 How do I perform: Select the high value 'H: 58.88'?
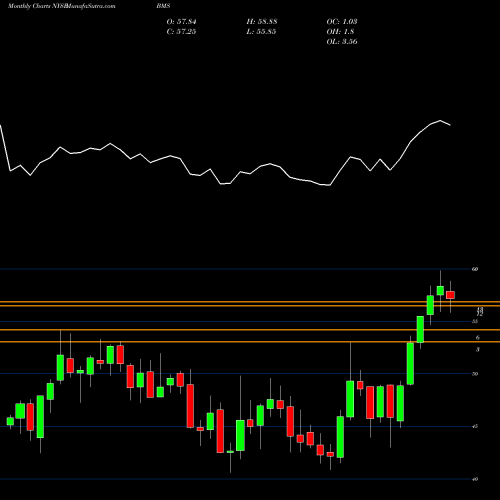[x=262, y=22]
